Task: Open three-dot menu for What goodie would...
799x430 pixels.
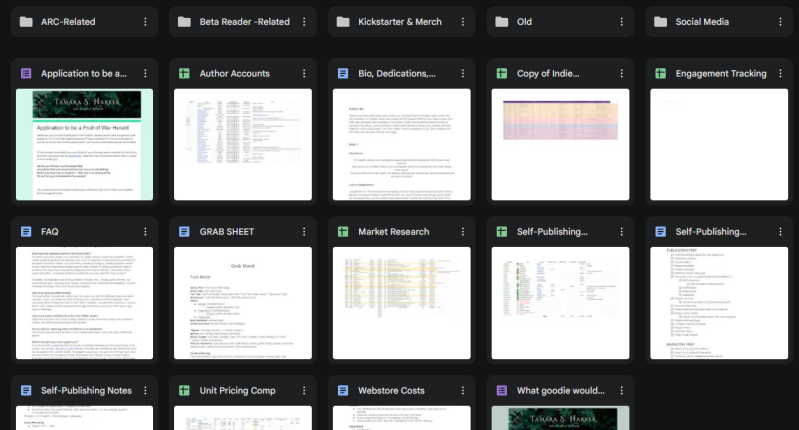Action: 622,390
